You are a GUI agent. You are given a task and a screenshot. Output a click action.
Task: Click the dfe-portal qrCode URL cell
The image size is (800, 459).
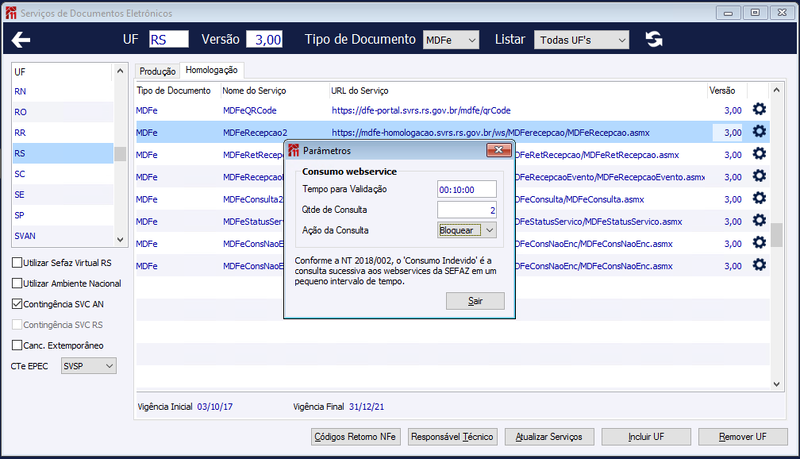[x=421, y=110]
